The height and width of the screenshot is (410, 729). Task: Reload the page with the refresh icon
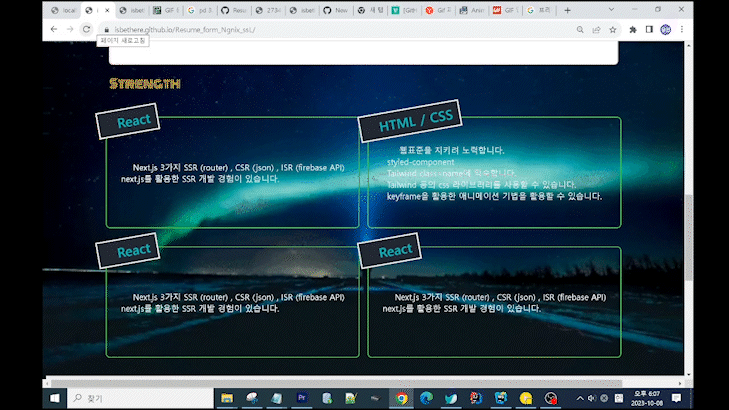pyautogui.click(x=86, y=29)
